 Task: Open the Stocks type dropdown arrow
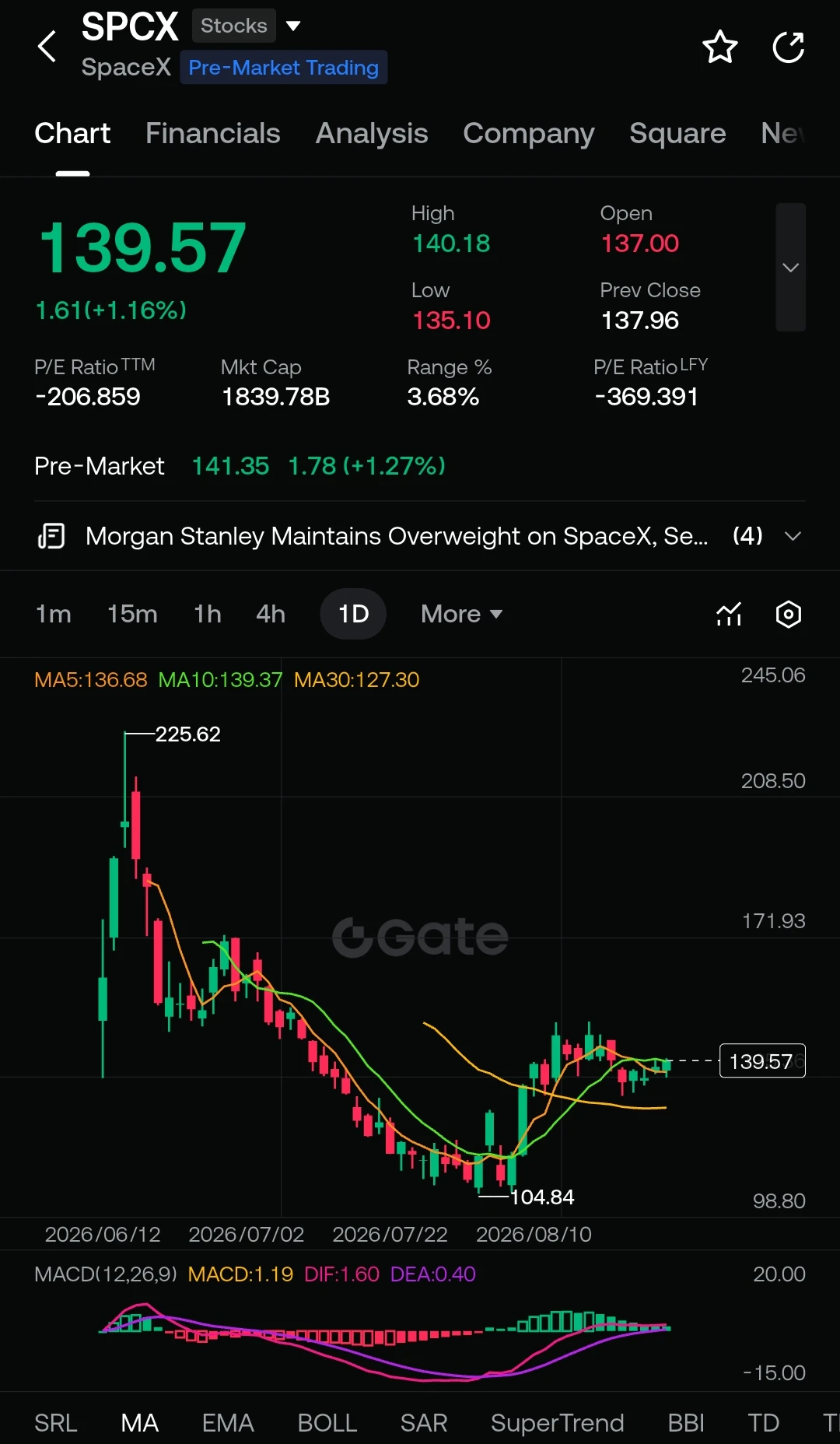click(293, 26)
